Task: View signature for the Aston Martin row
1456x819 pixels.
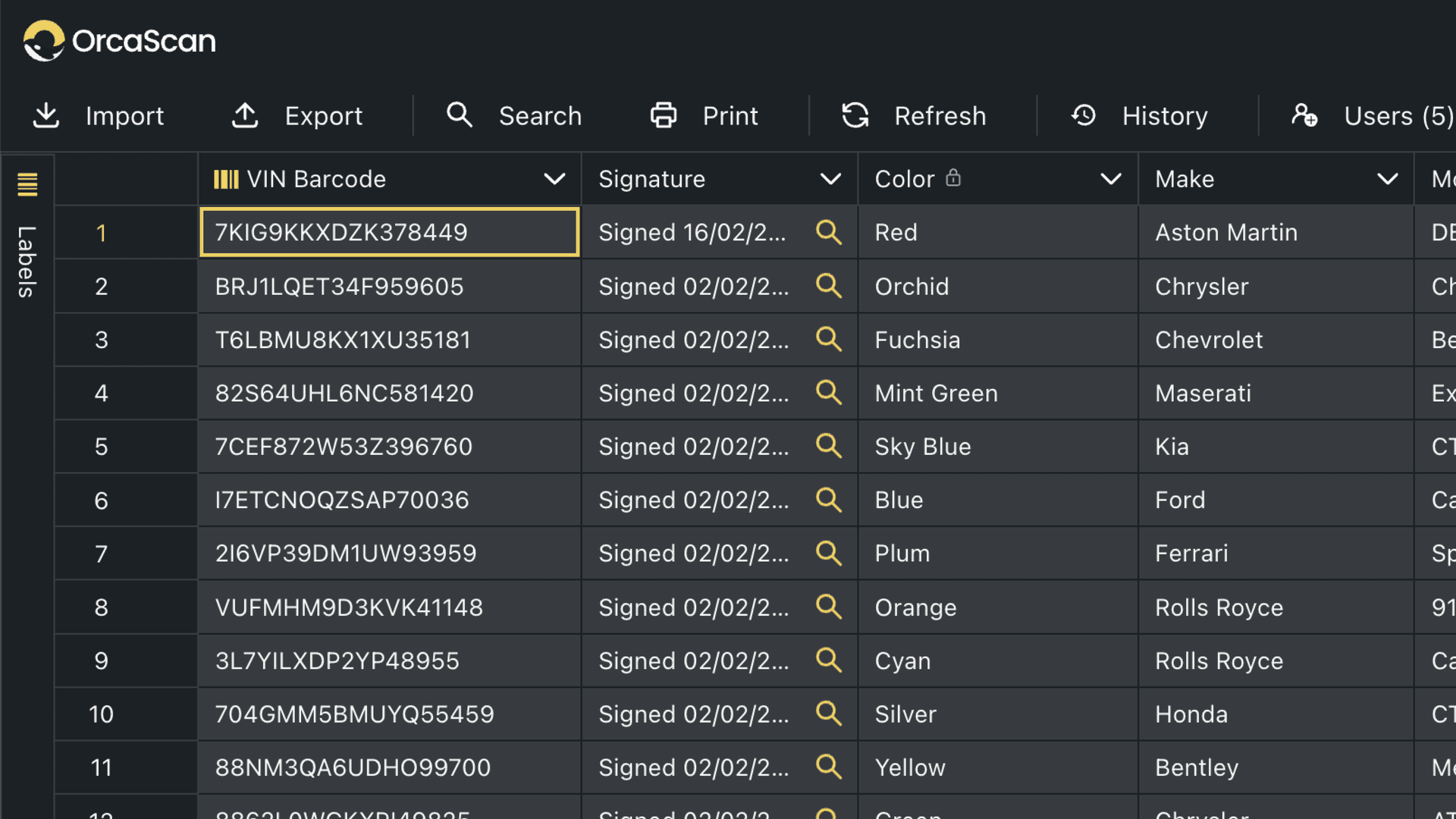Action: click(829, 233)
